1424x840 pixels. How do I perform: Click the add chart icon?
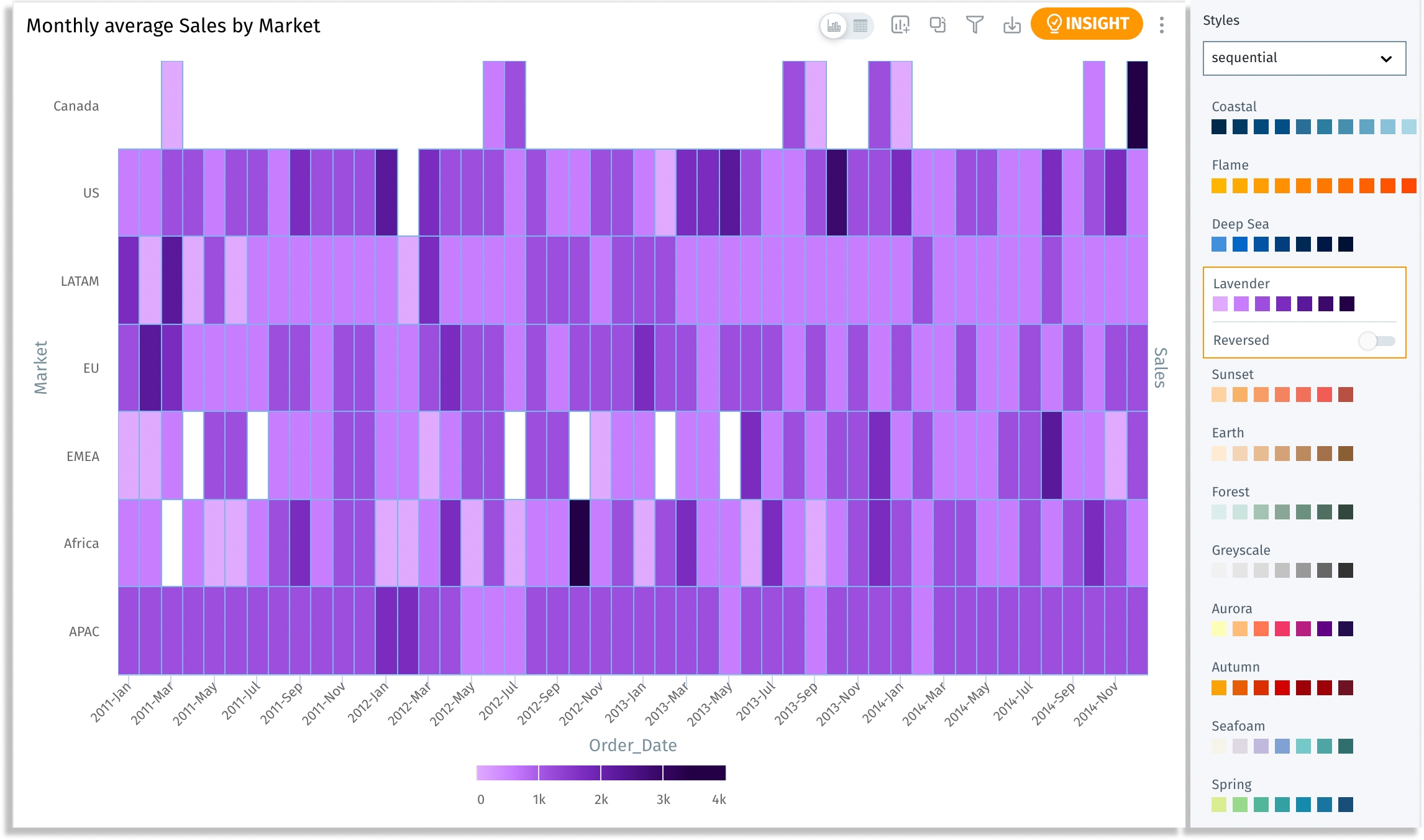(x=900, y=25)
